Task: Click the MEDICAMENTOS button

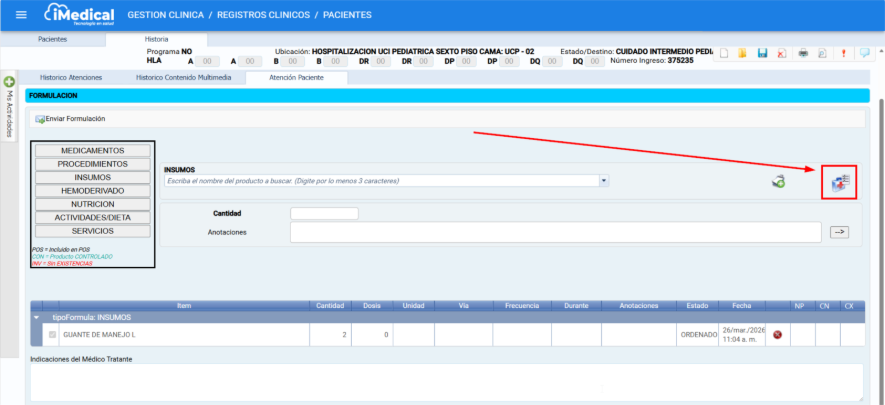Action: coord(93,150)
